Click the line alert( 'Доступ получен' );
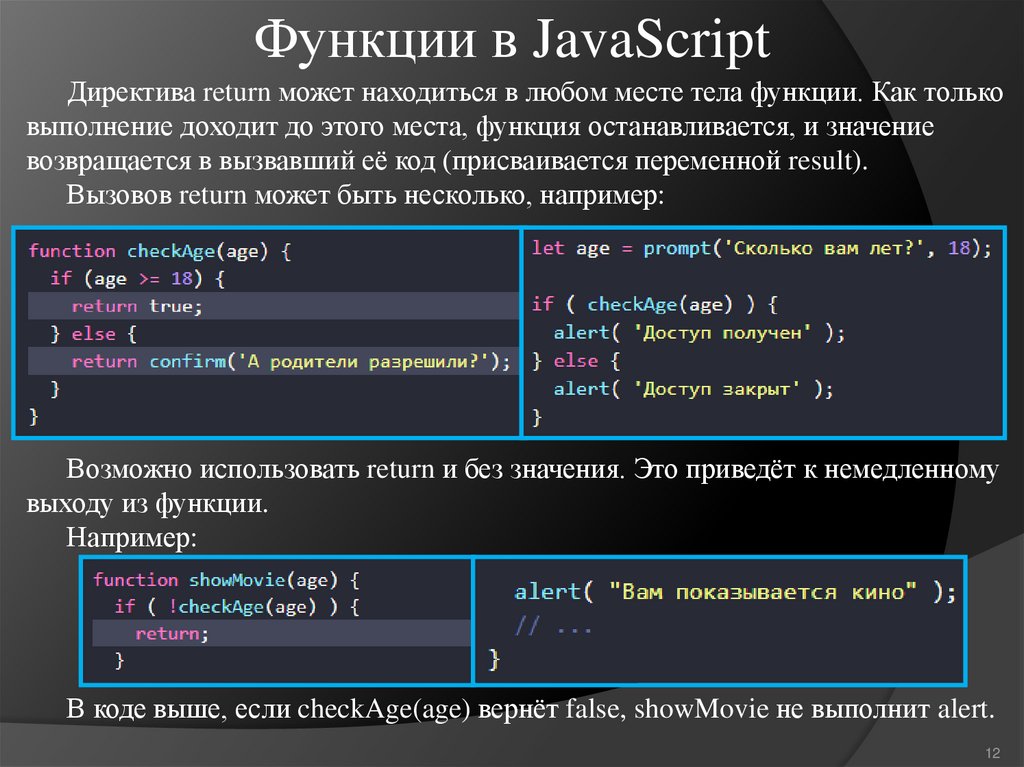Viewport: 1024px width, 767px height. pyautogui.click(x=699, y=333)
